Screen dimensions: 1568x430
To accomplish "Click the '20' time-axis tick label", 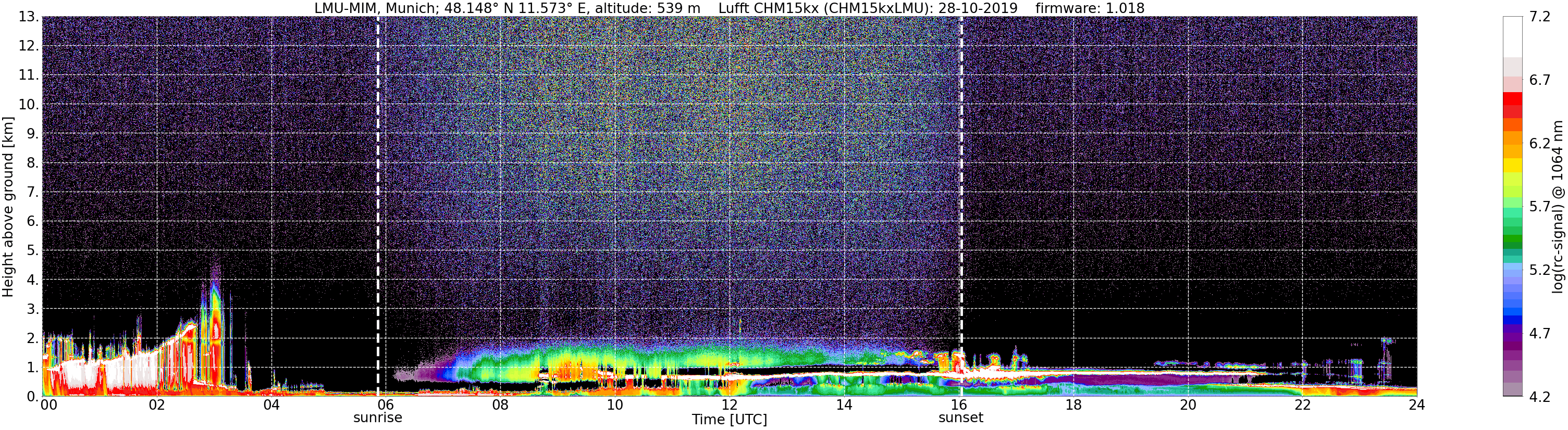I will click(x=1188, y=405).
